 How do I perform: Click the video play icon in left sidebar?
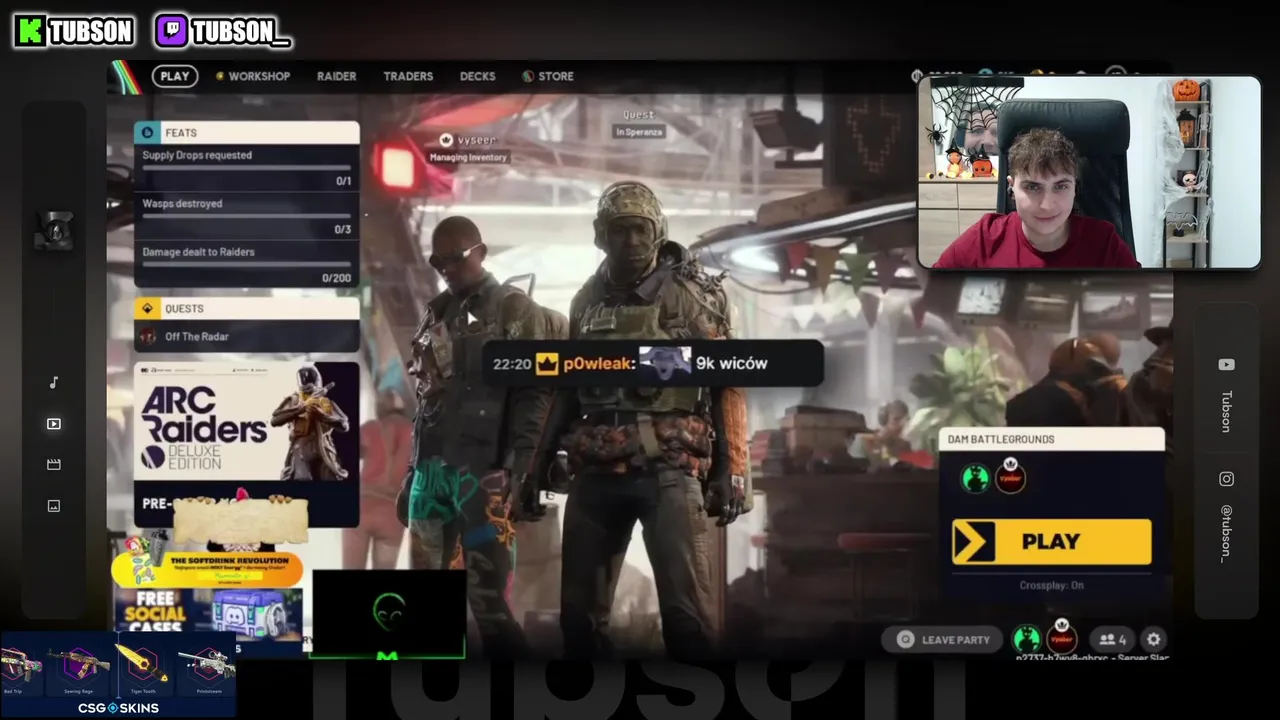click(54, 424)
